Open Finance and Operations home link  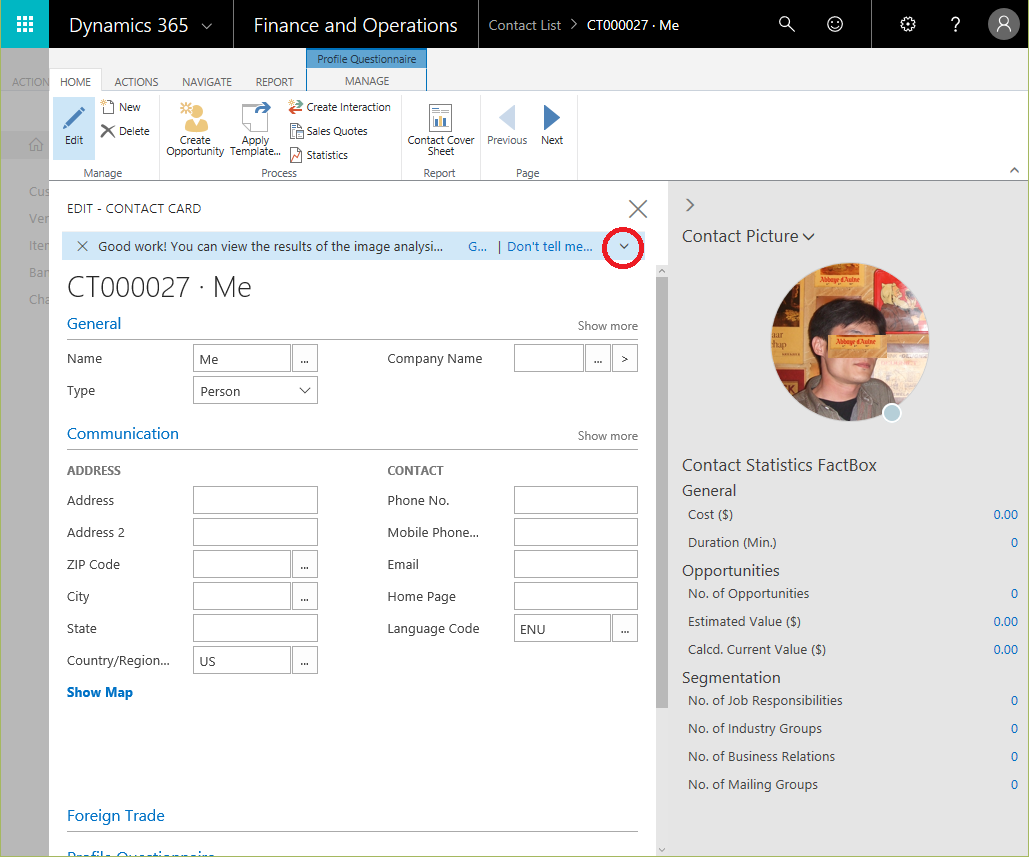point(355,25)
